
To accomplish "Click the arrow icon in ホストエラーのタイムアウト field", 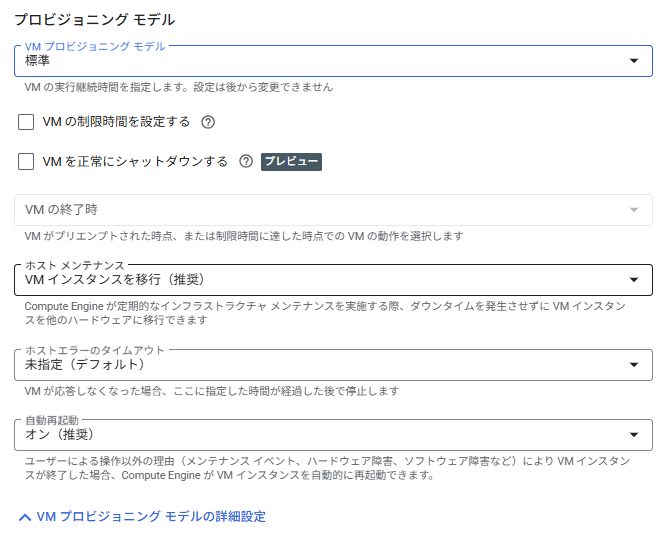I will coord(633,365).
